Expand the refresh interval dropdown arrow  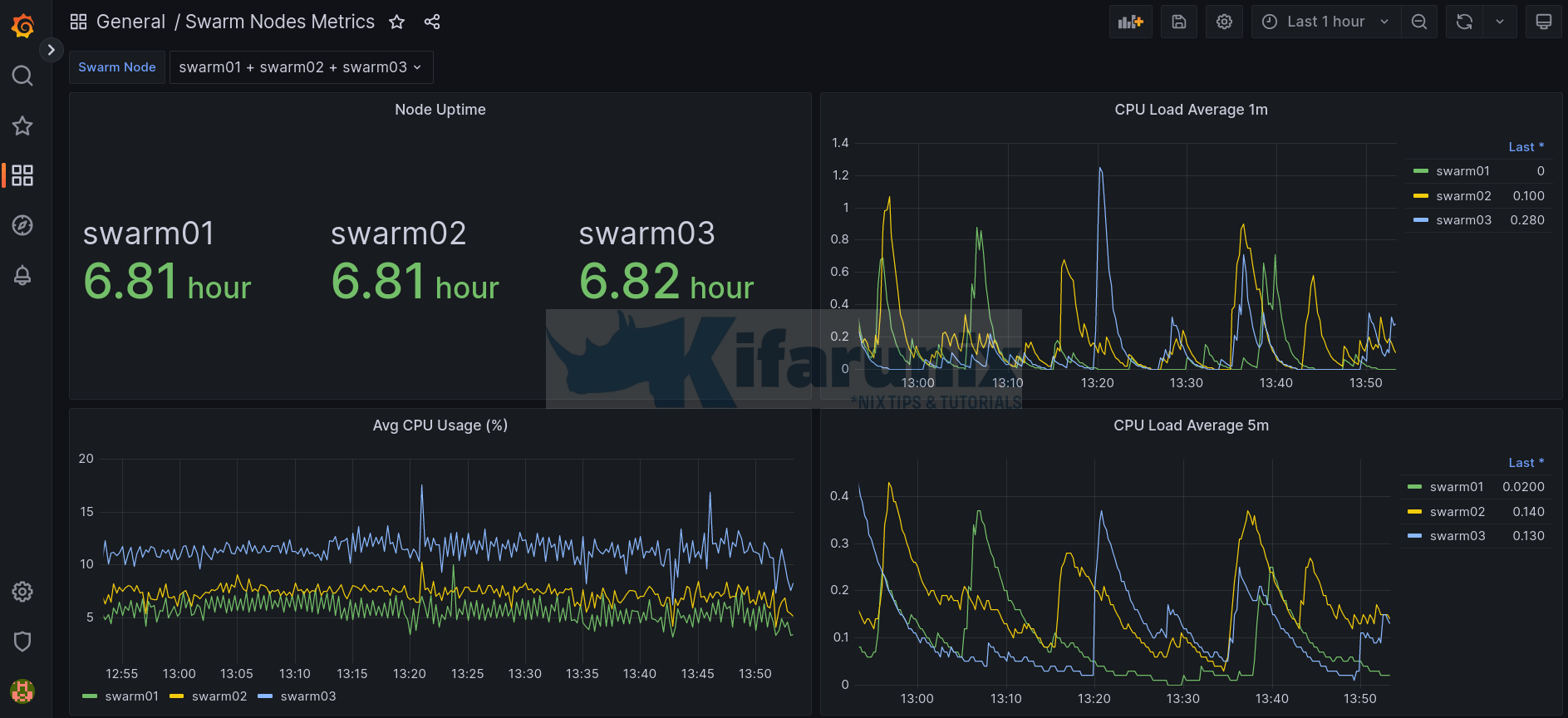[x=1500, y=22]
